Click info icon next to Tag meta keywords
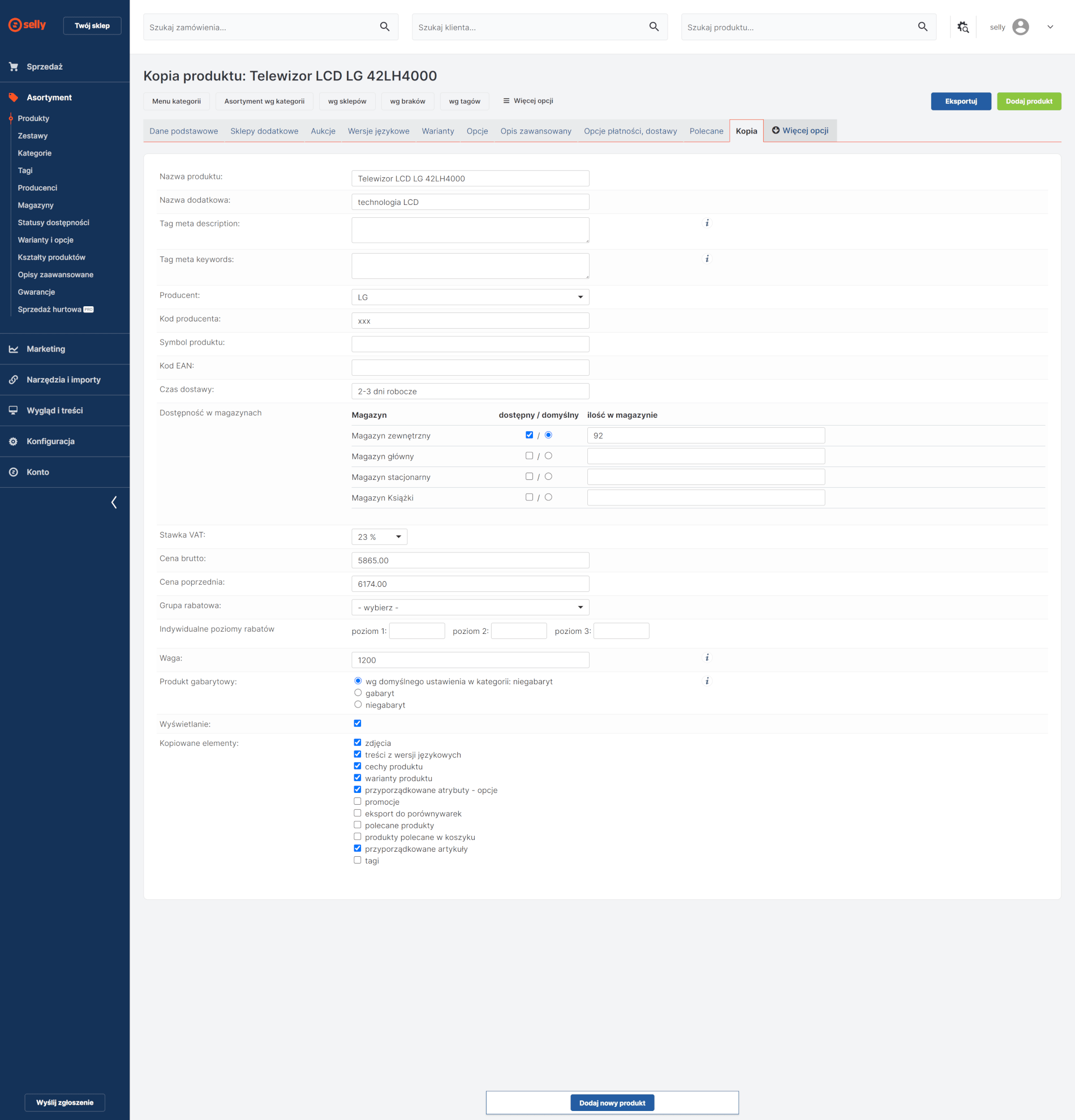 tap(707, 259)
